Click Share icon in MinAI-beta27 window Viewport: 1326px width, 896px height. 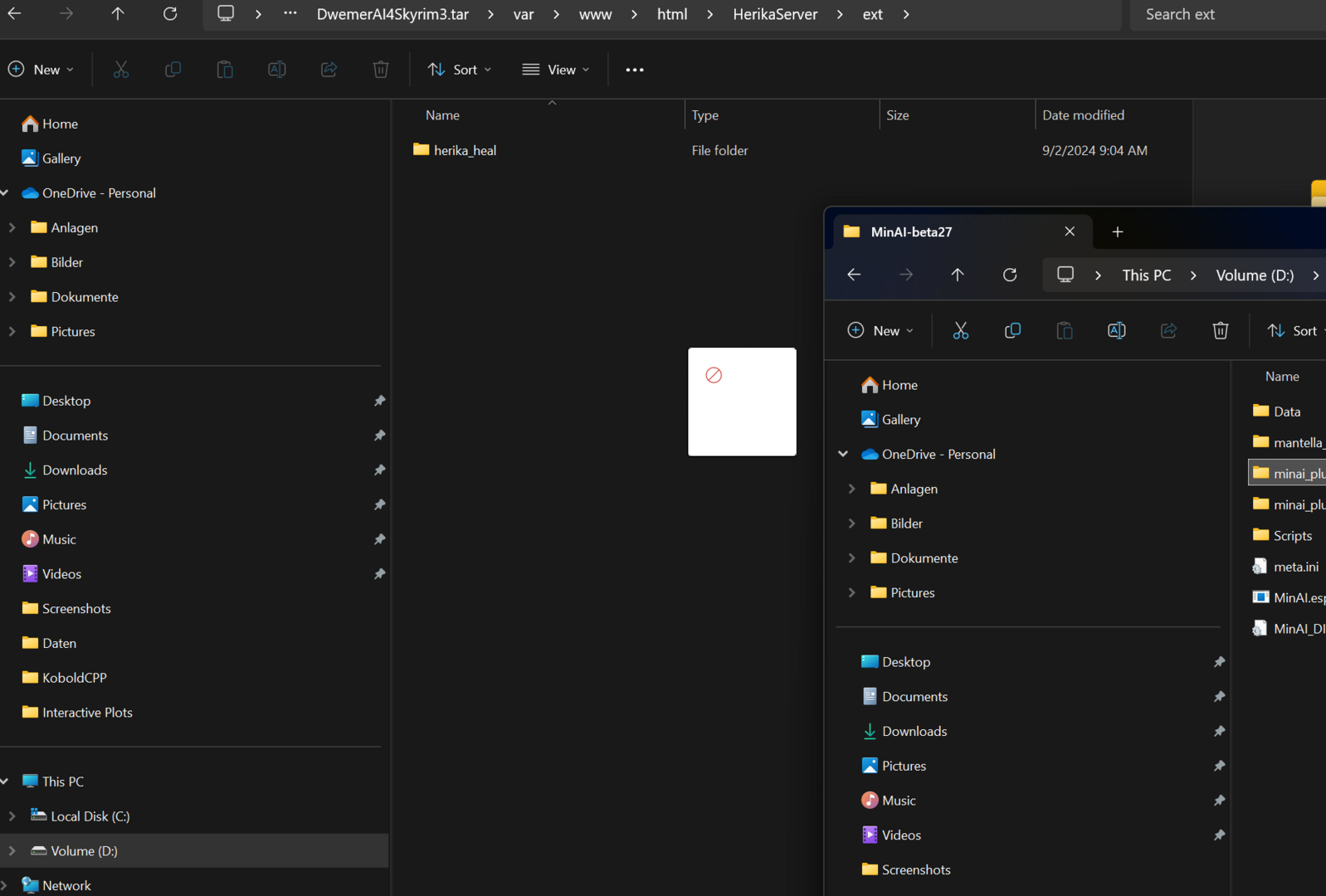(x=1168, y=331)
